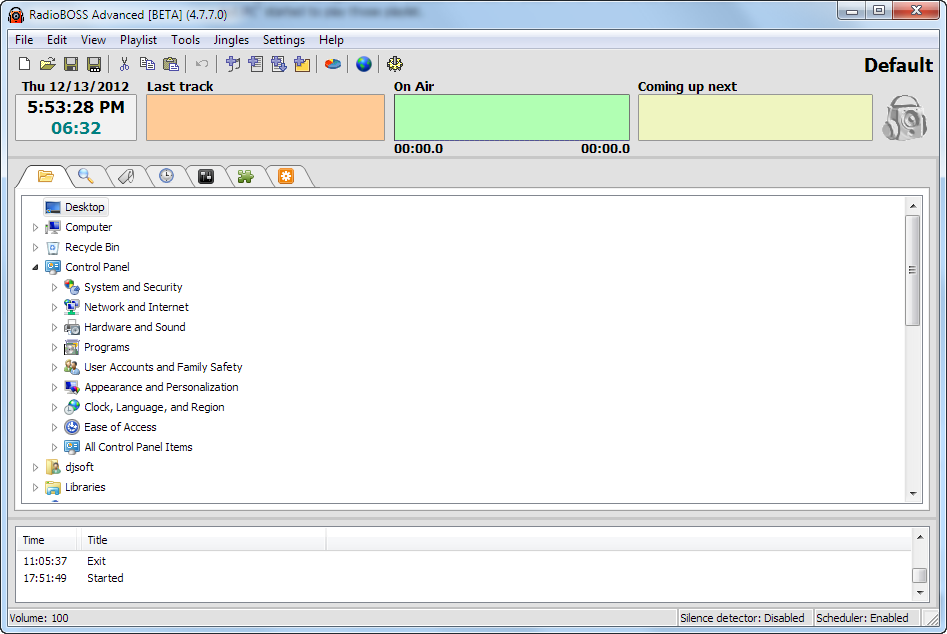This screenshot has height=634, width=947.
Task: Open the magnifying glass search tab
Action: [x=86, y=176]
